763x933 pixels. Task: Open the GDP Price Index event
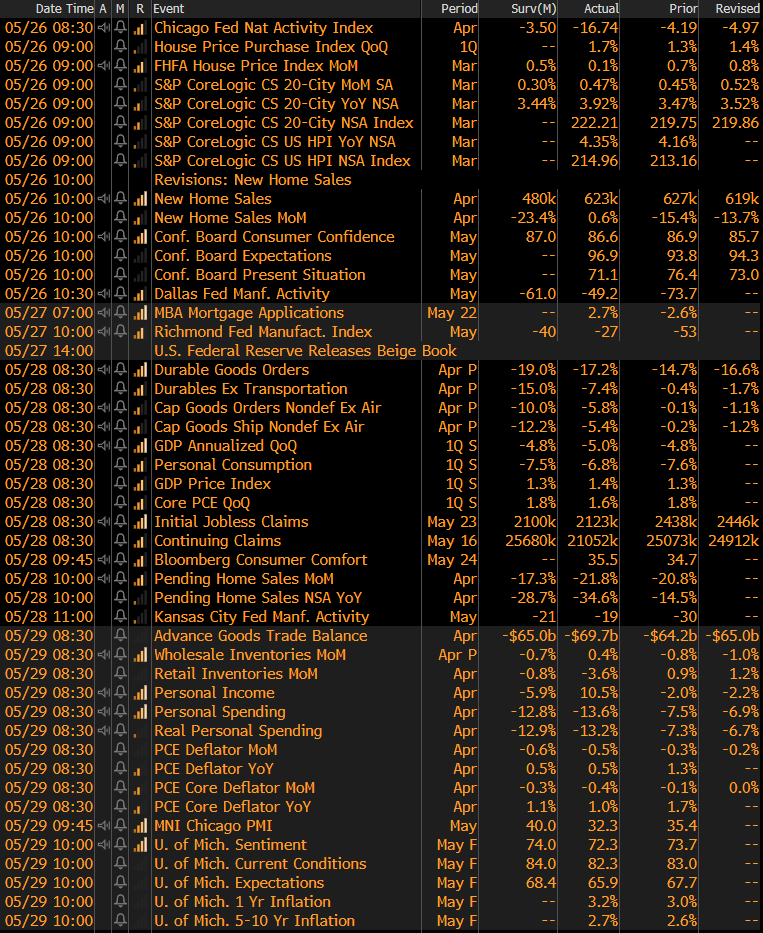point(212,484)
